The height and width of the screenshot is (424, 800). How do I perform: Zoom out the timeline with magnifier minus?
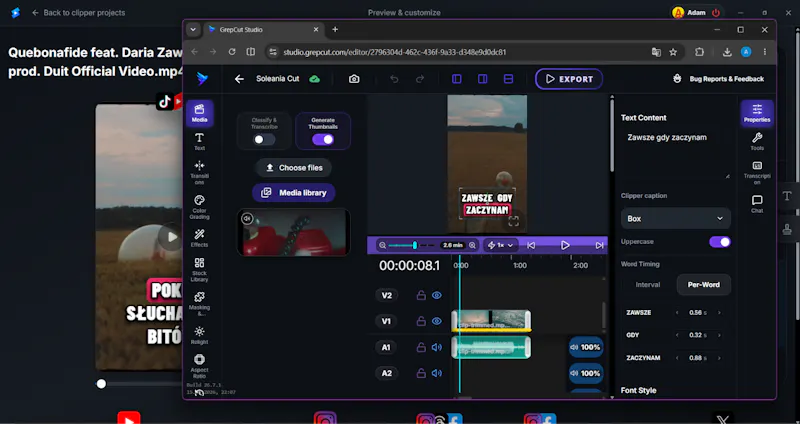tap(383, 245)
